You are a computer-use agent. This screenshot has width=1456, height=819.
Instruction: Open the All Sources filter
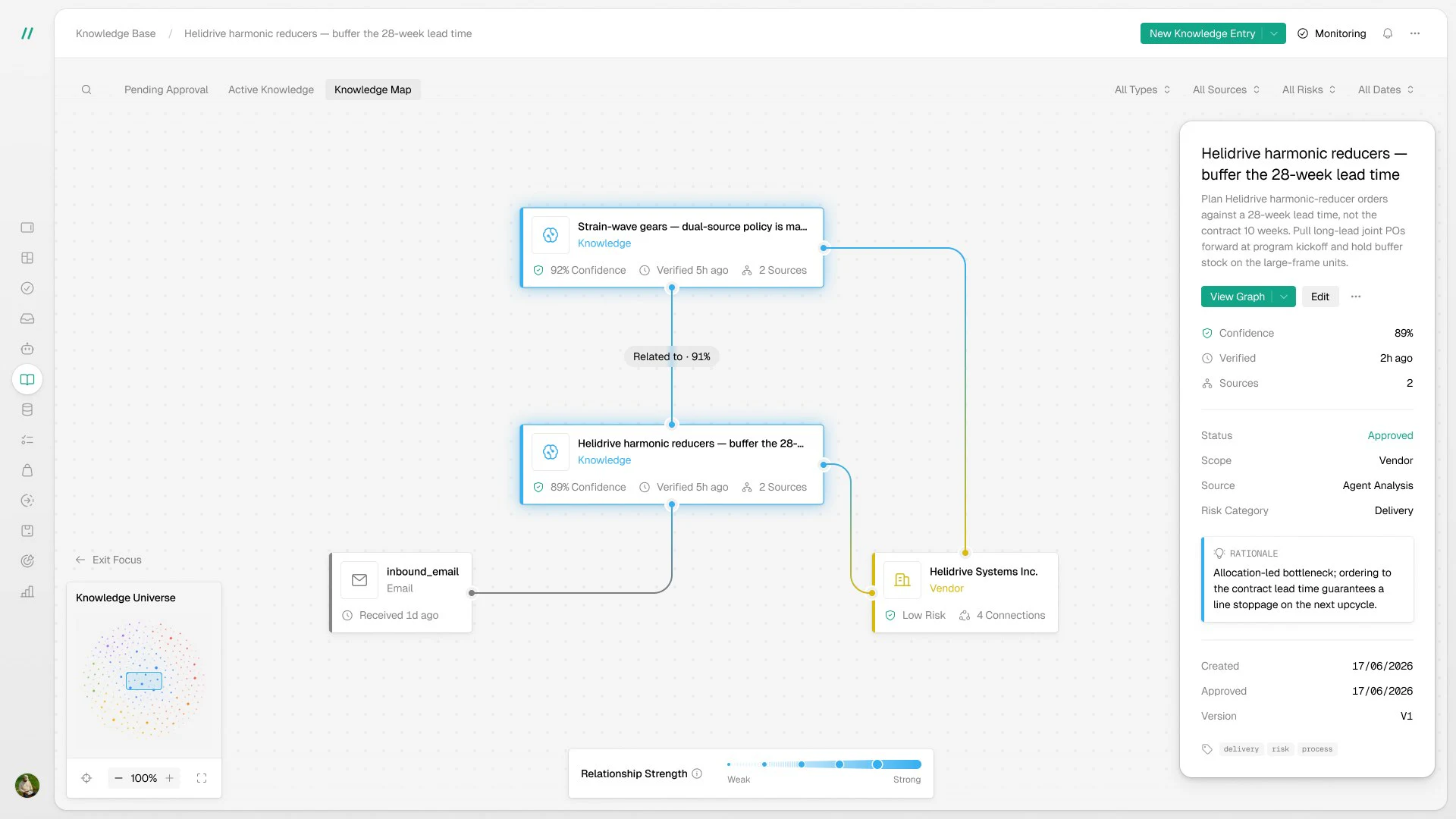(x=1225, y=89)
